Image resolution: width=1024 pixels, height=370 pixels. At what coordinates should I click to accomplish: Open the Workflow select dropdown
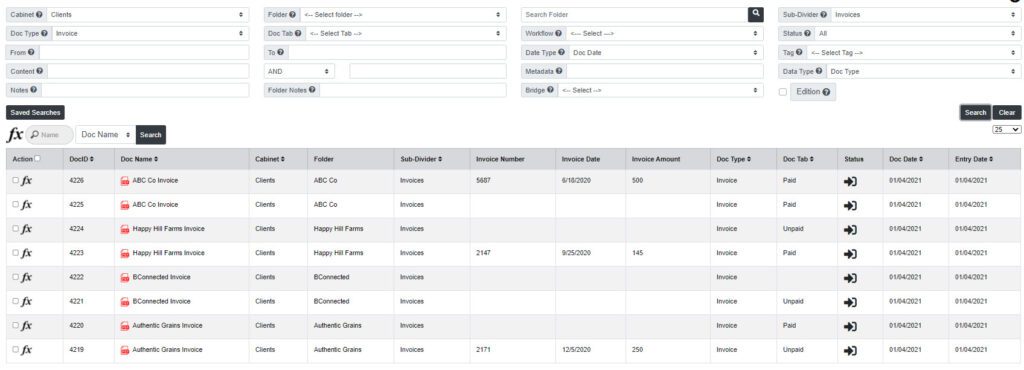click(x=664, y=33)
